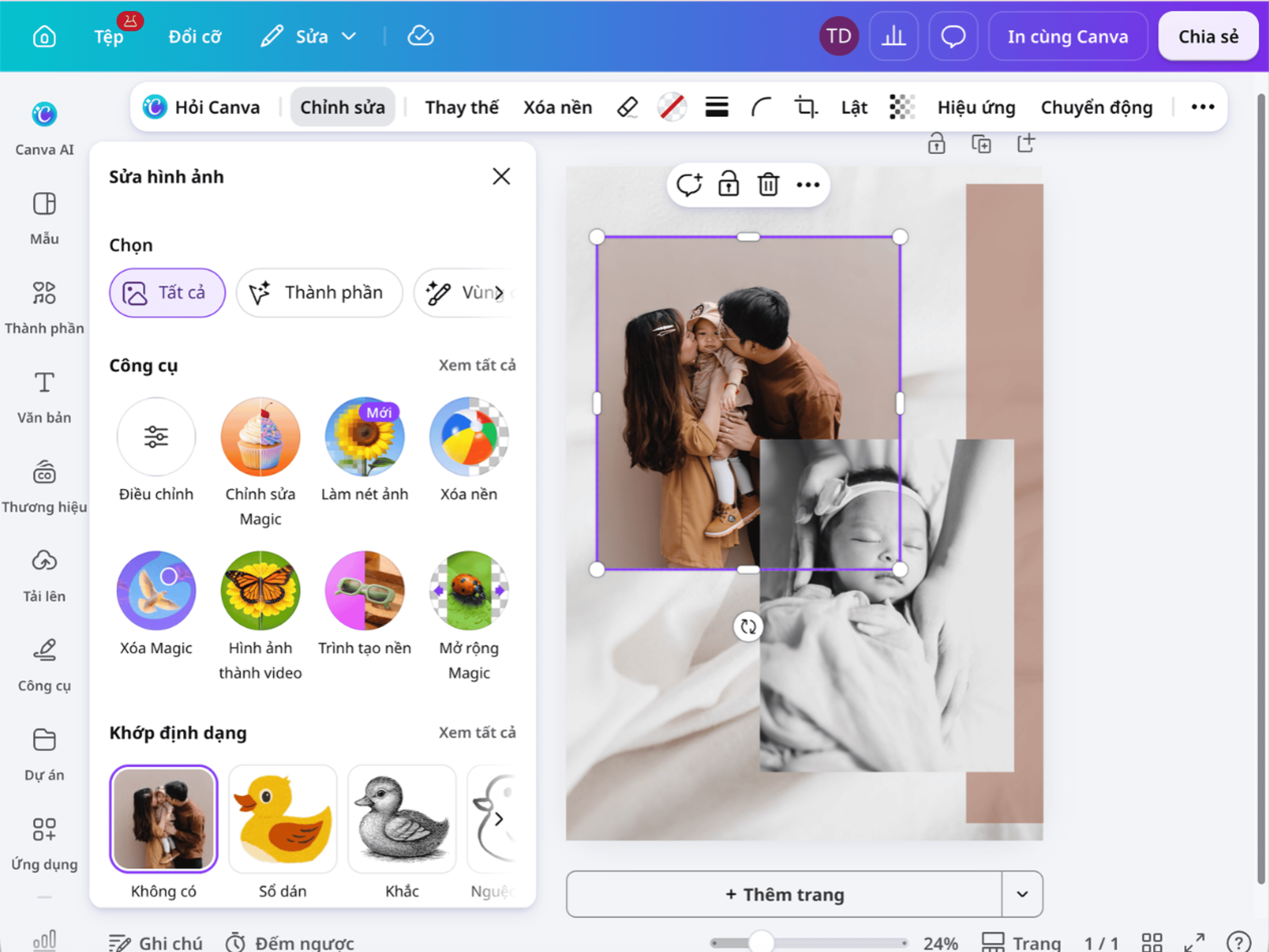Viewport: 1269px width, 952px height.
Task: Expand the Sửa mode dropdown
Action: (309, 37)
